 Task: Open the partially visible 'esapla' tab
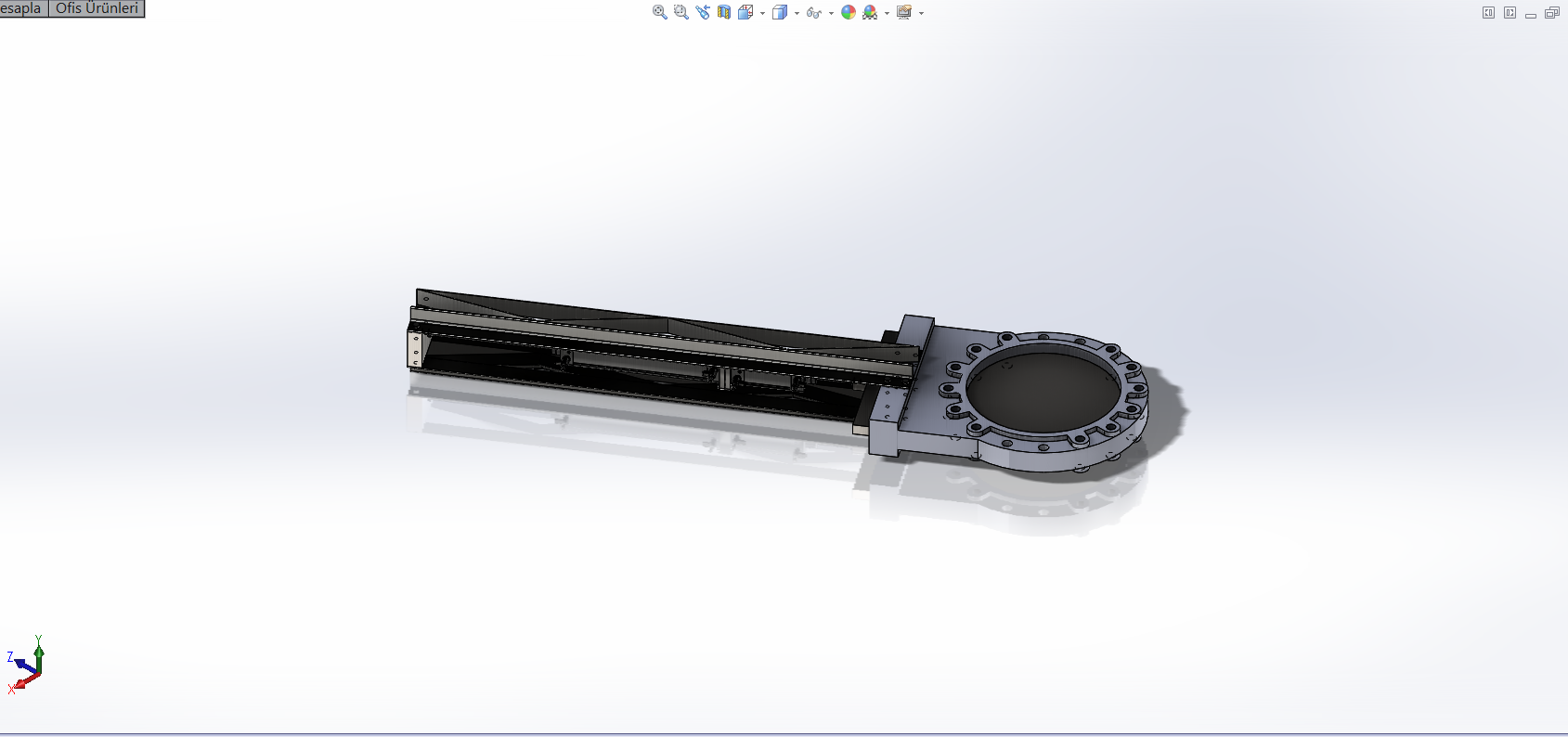click(x=23, y=8)
